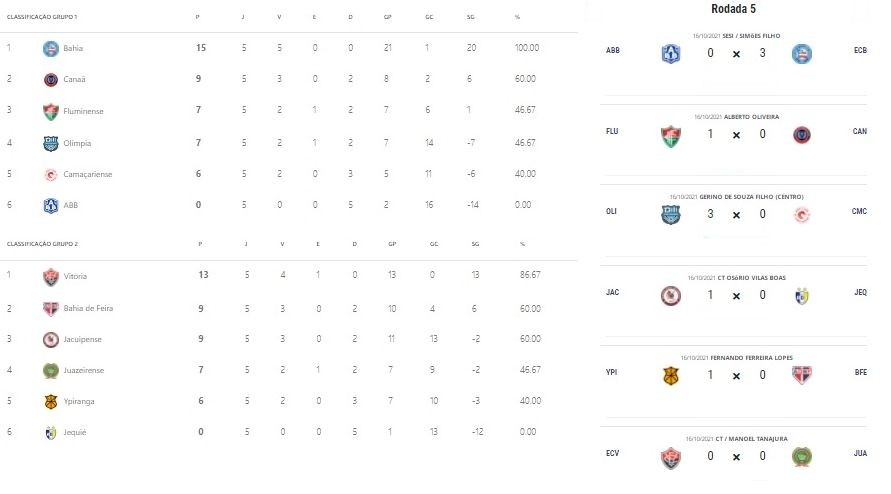
Task: Click the Bahia crest in Group 1 table
Action: [x=51, y=48]
